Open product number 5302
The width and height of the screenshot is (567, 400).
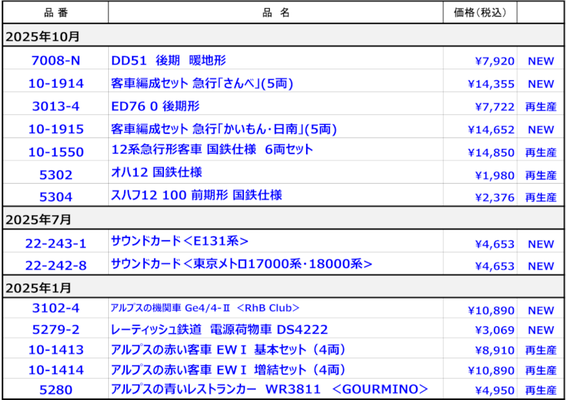pos(56,175)
